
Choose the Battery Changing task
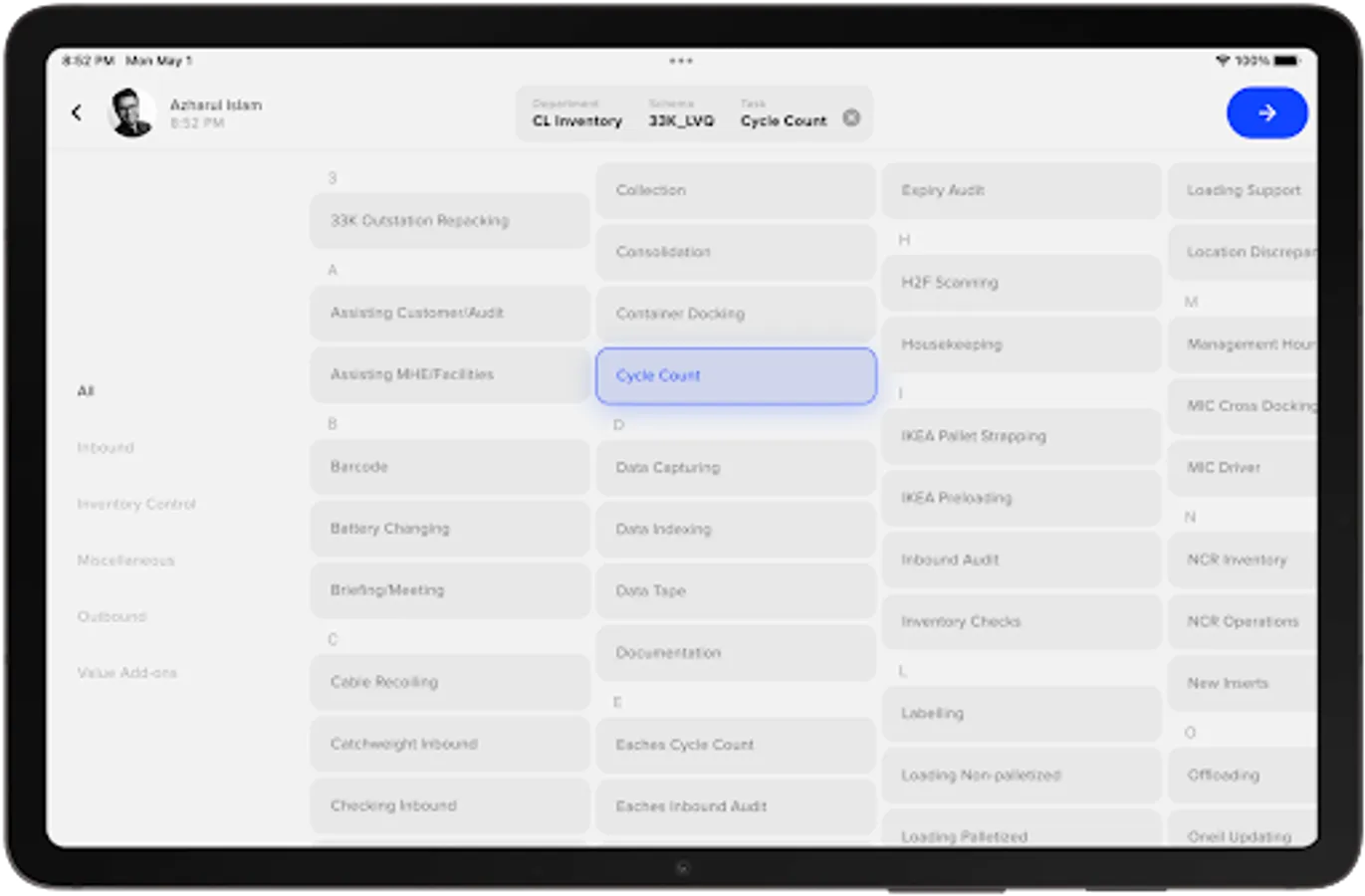pos(450,529)
